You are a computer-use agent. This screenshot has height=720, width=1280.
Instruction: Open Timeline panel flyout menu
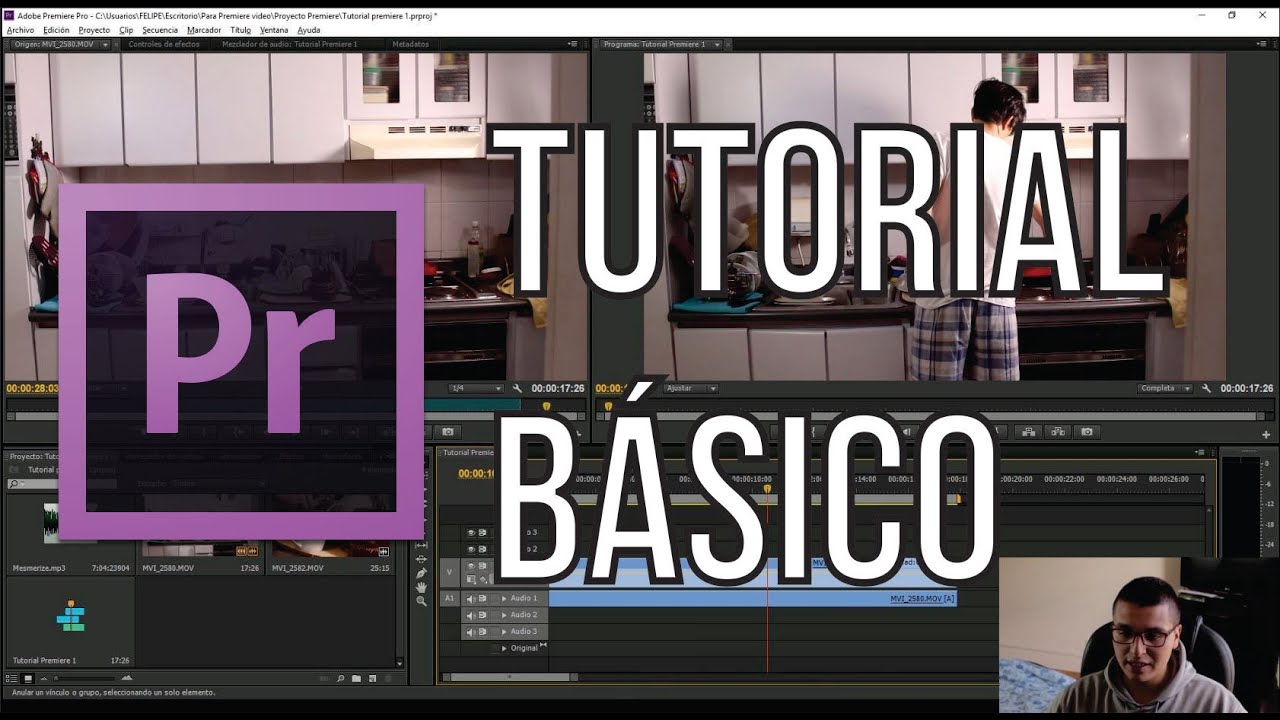pos(1200,452)
